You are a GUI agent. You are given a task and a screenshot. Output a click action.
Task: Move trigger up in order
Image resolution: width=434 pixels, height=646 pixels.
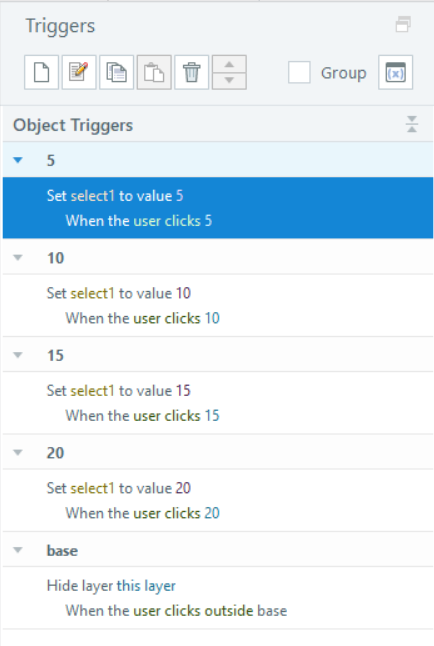pos(229,64)
